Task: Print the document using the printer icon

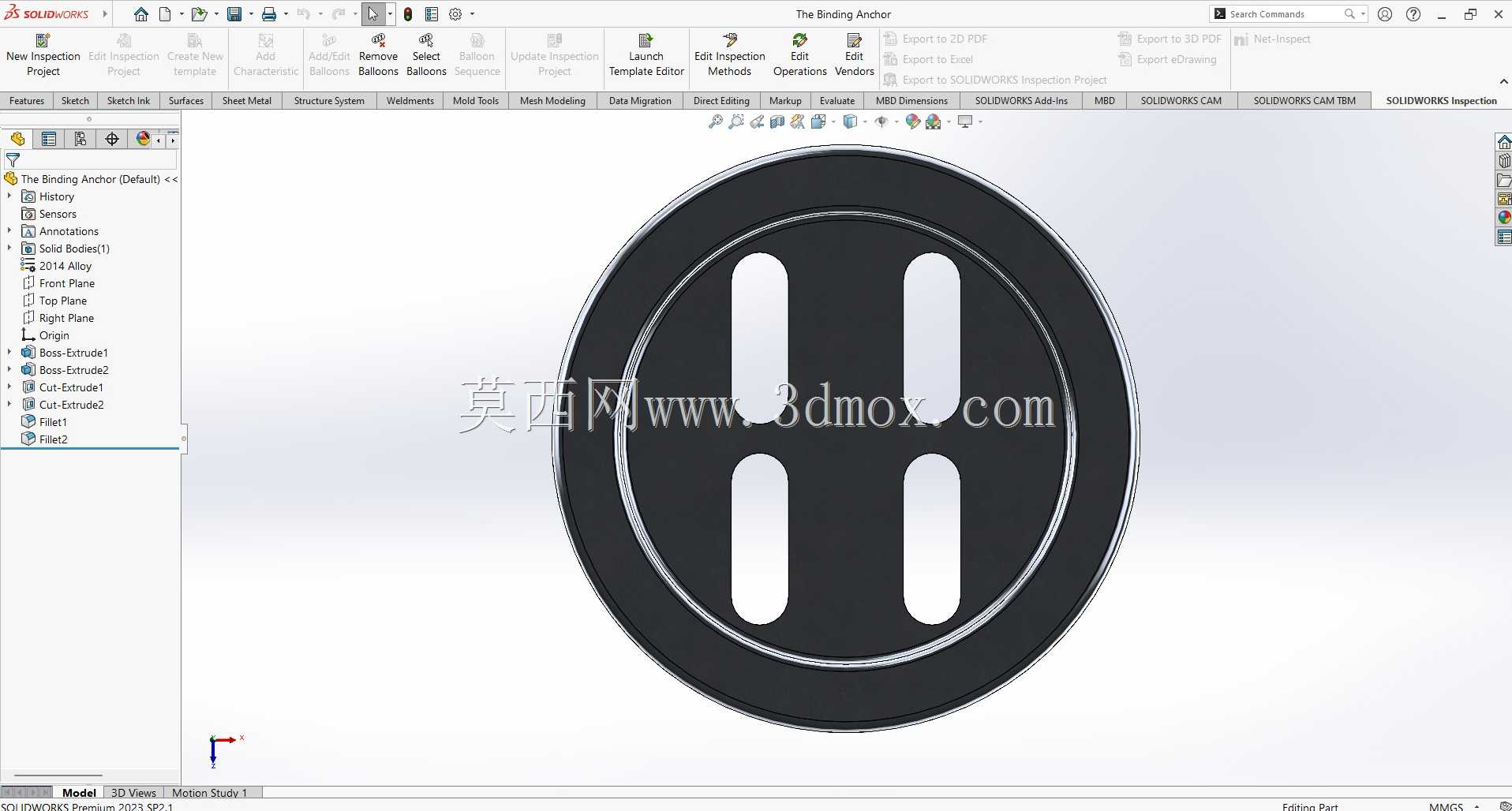Action: coord(269,14)
